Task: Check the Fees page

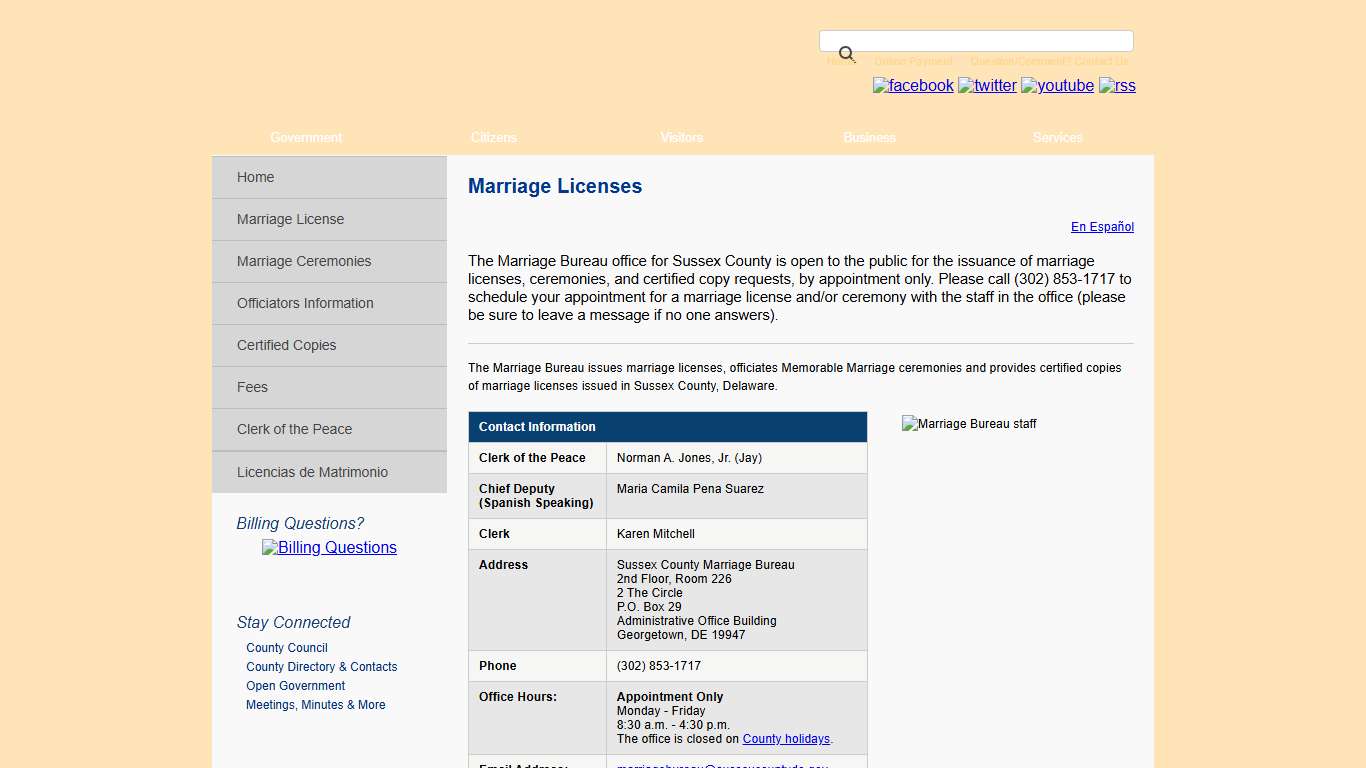Action: click(252, 387)
